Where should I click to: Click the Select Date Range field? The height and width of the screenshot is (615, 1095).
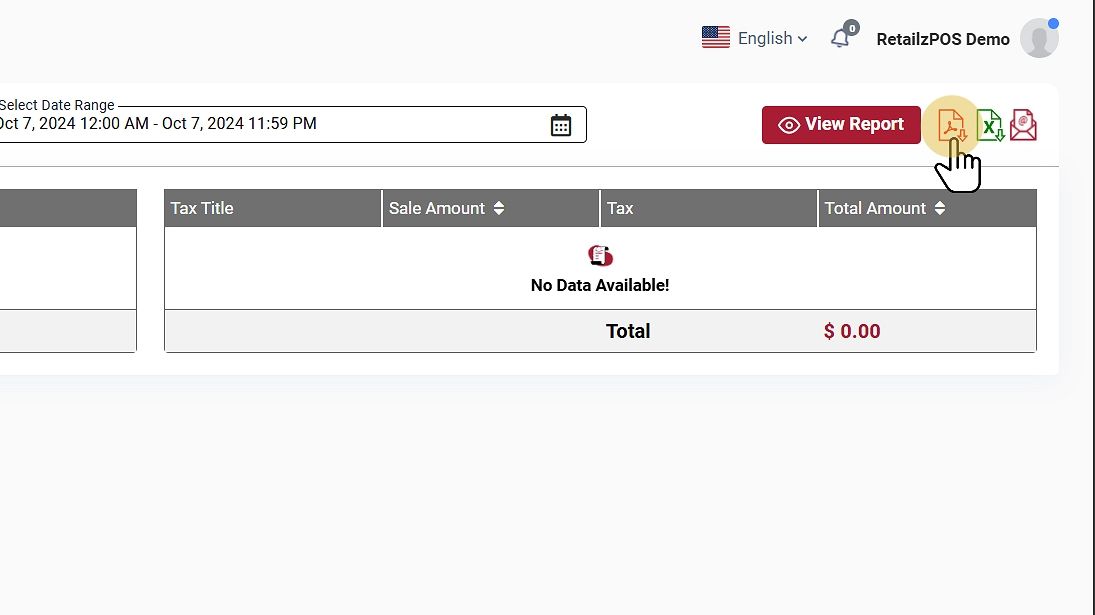(270, 124)
